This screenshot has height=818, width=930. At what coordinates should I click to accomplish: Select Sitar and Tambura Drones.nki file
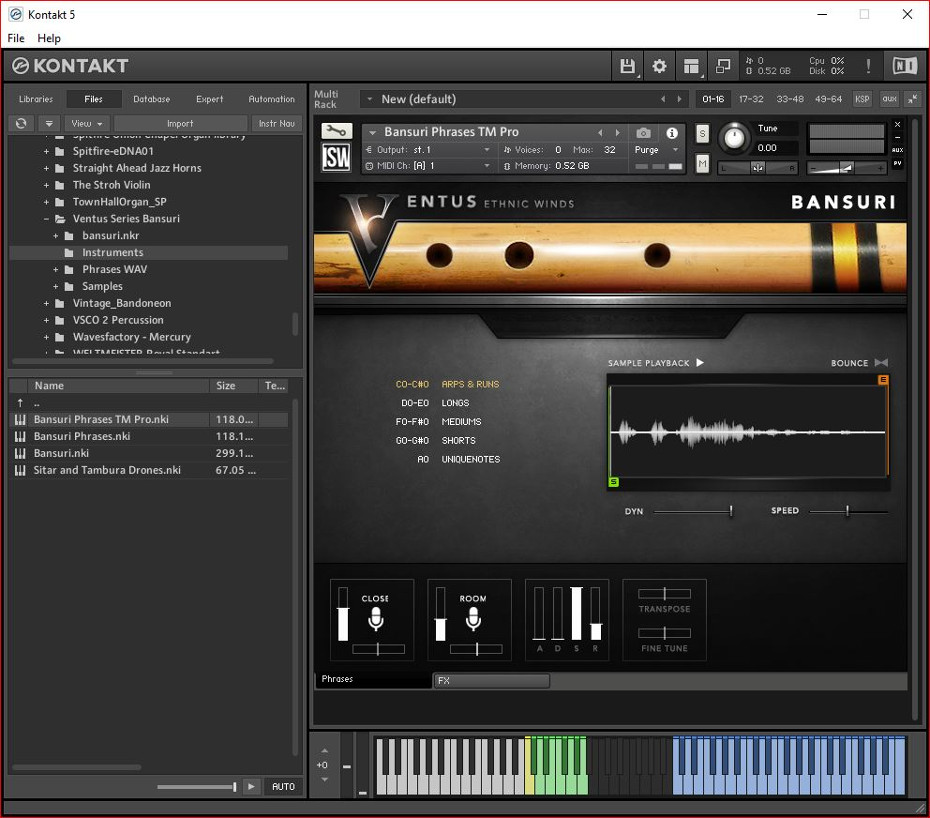(x=148, y=470)
